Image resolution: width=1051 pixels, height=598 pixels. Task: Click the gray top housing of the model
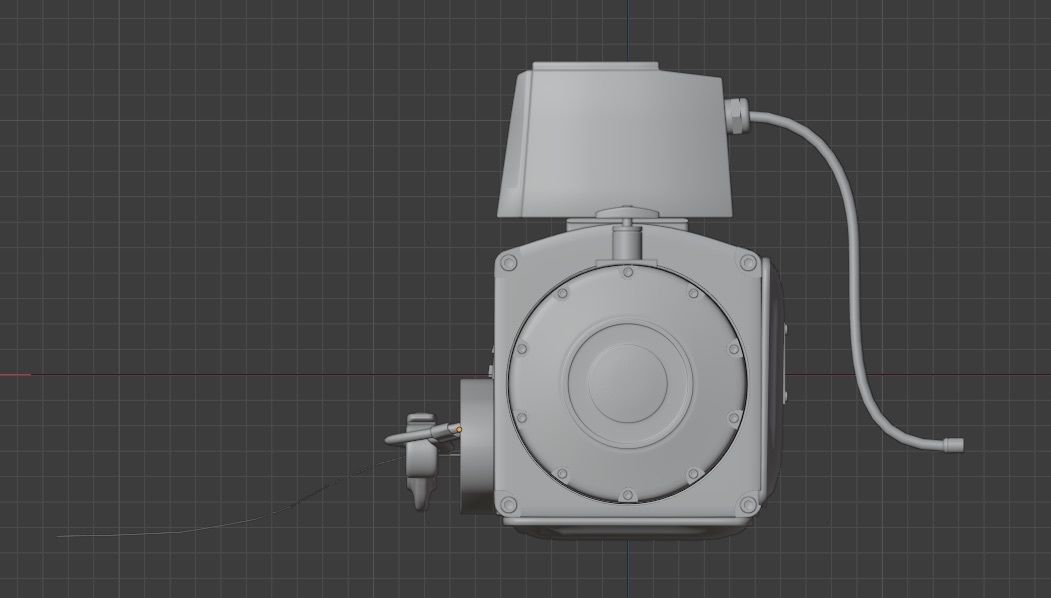pyautogui.click(x=615, y=141)
